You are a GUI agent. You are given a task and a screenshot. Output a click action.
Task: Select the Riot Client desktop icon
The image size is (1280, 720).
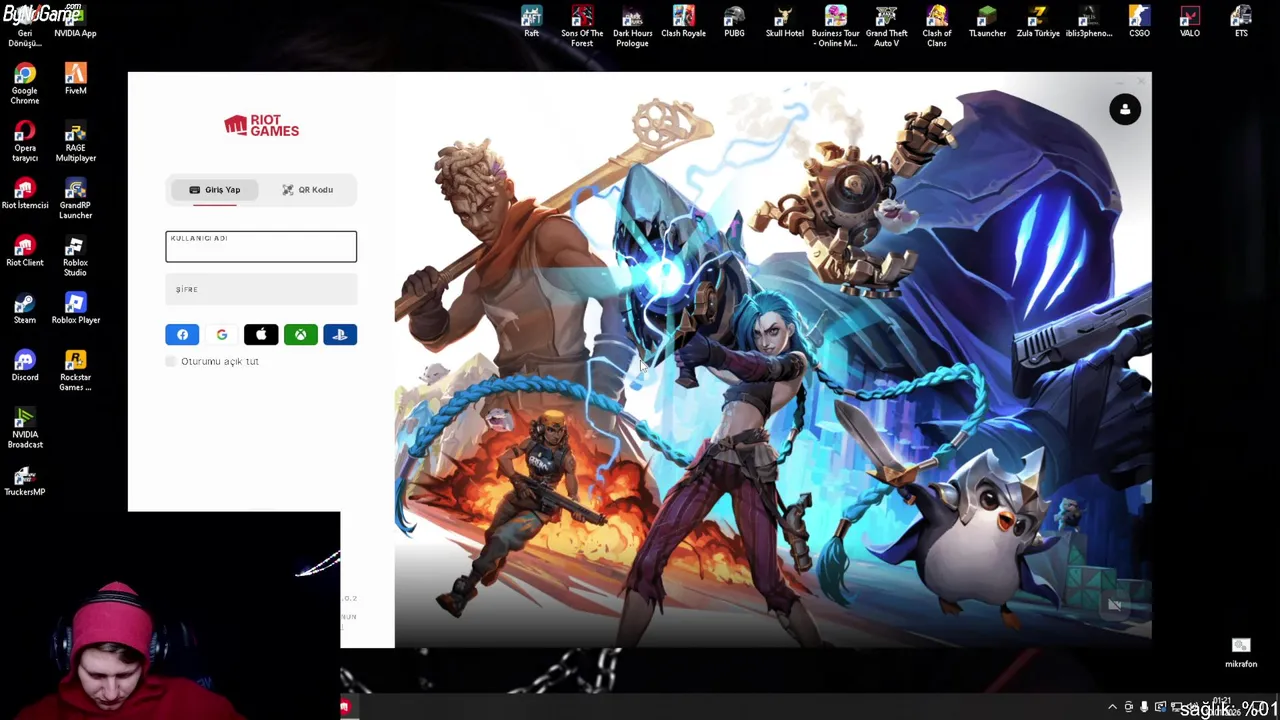25,251
